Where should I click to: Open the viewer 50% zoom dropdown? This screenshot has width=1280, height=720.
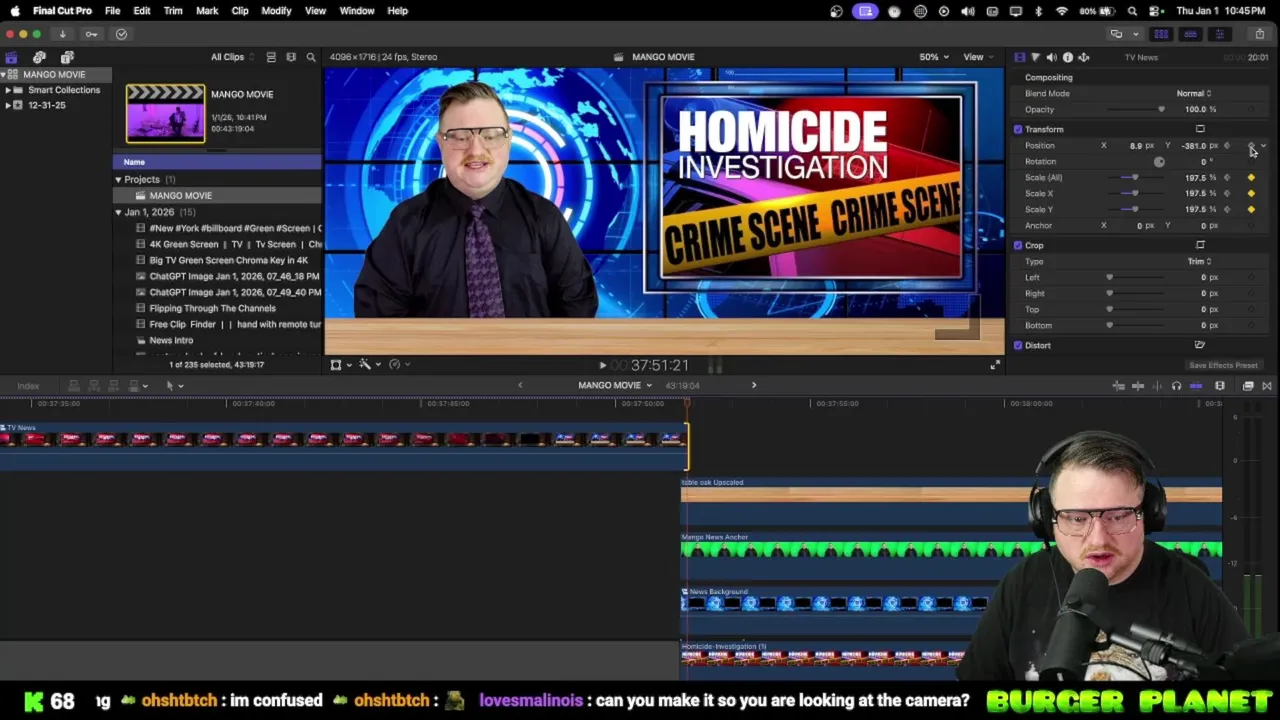coord(934,57)
